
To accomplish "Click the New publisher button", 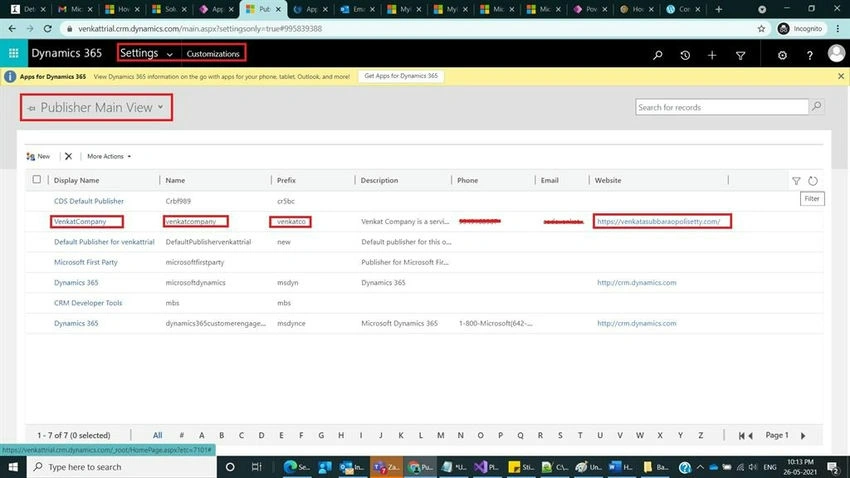I will click(x=38, y=156).
